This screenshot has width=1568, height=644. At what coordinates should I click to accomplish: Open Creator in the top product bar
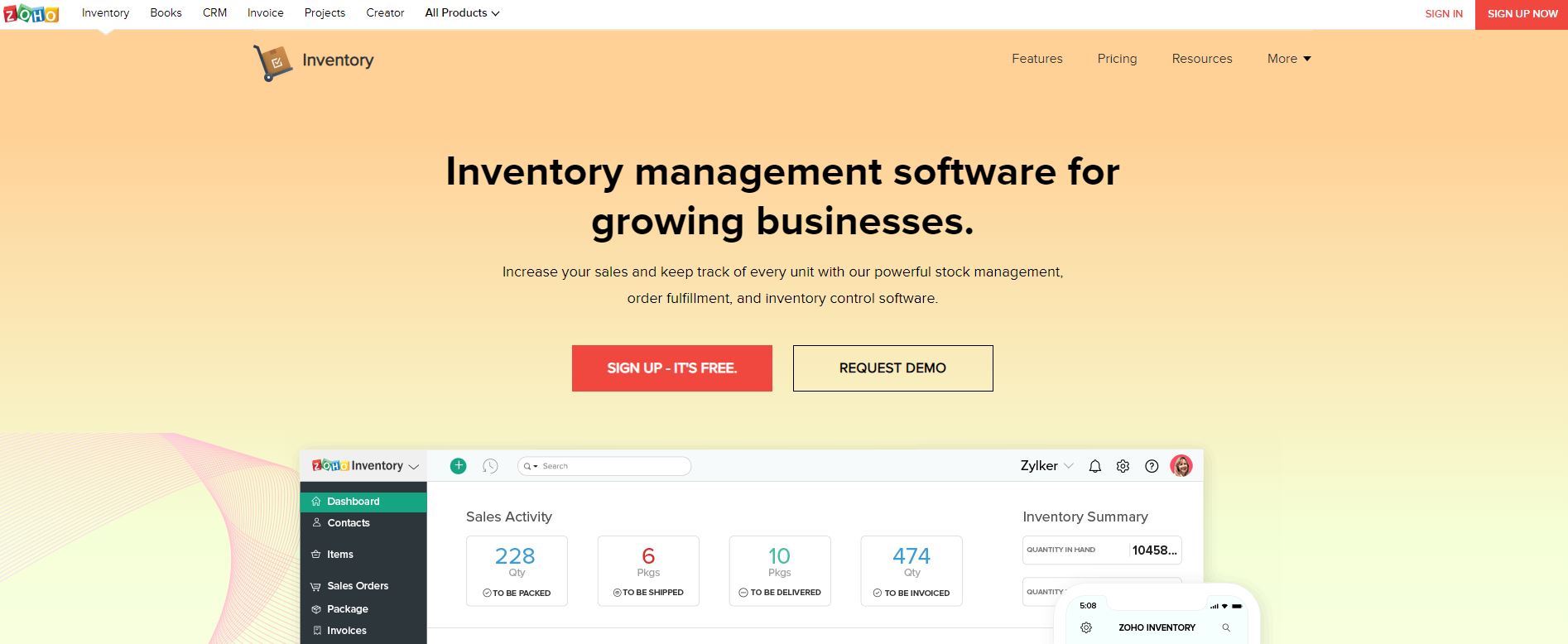[385, 13]
